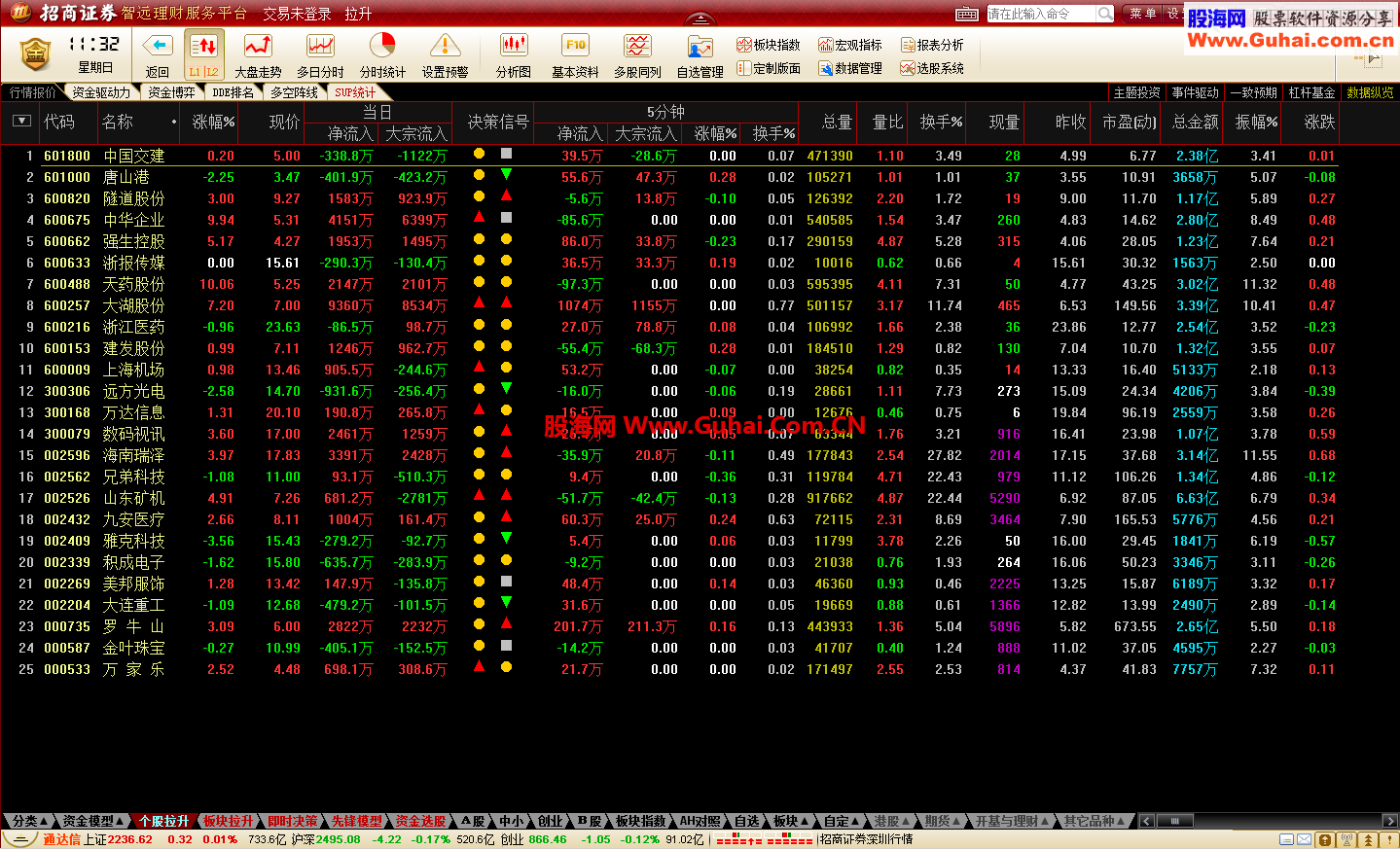The width and height of the screenshot is (1400, 850).
Task: Select the A股 bottom tab
Action: click(x=473, y=822)
